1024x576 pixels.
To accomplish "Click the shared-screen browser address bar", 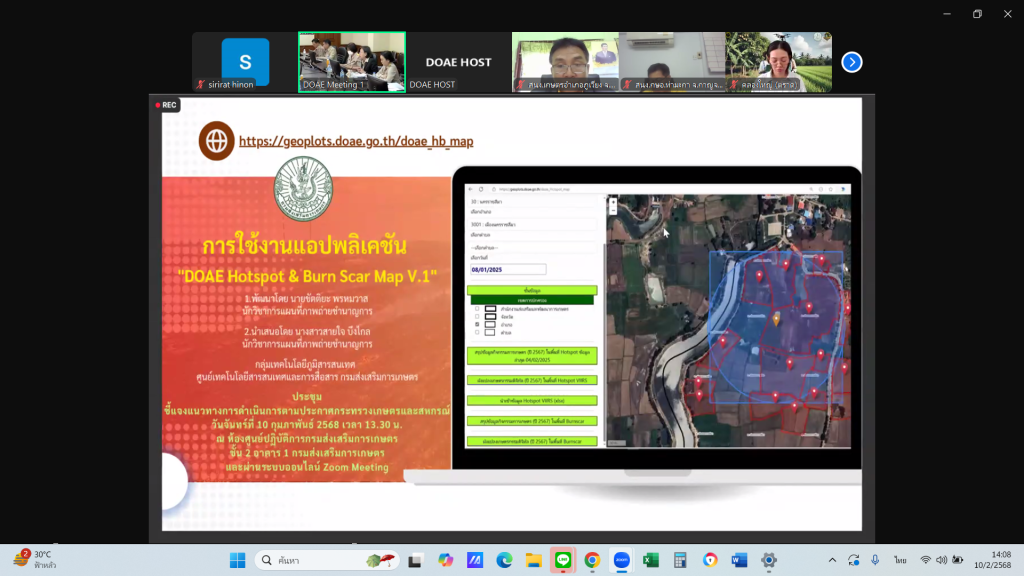I will click(647, 189).
